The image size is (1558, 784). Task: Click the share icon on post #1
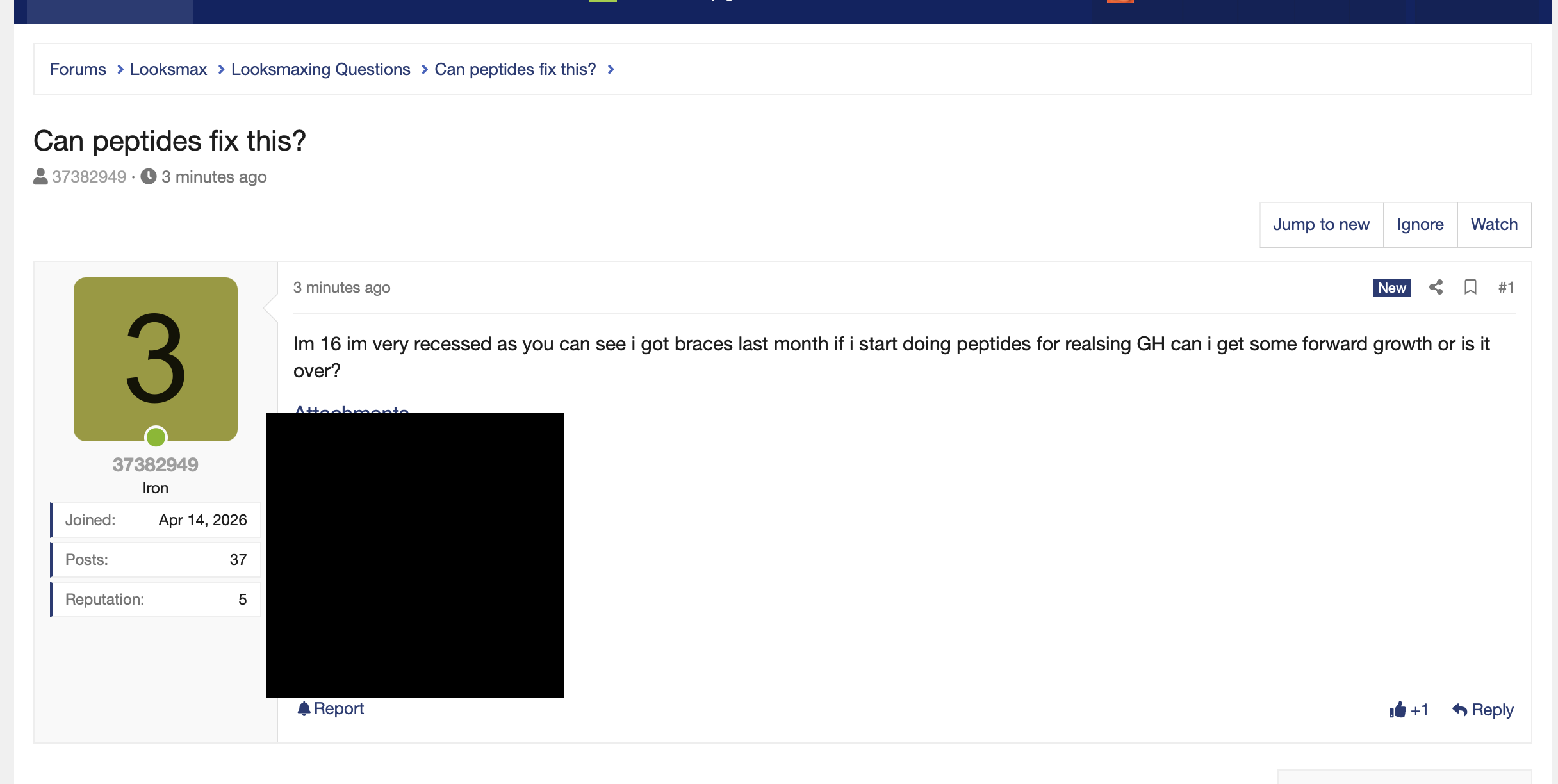[1436, 288]
